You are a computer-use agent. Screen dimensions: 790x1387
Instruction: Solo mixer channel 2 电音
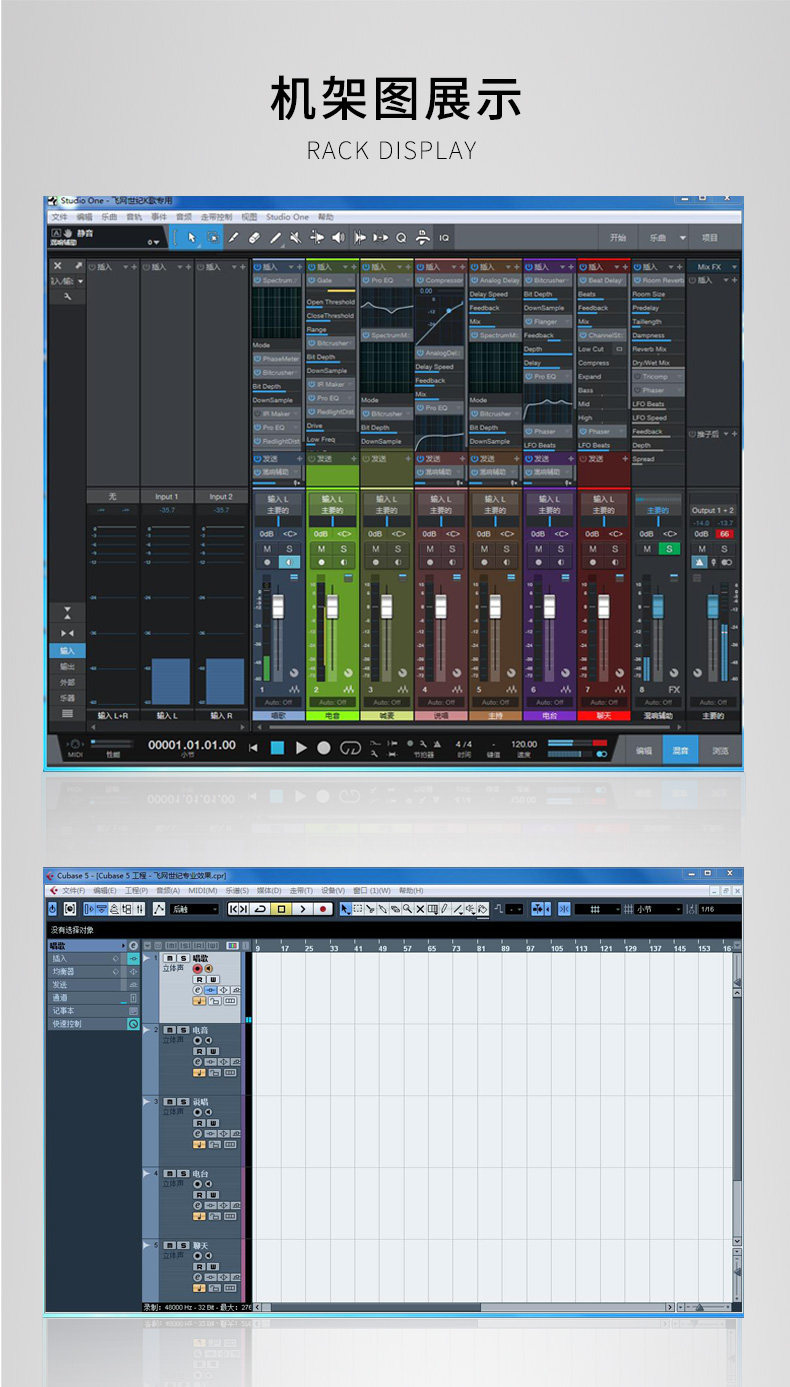pos(343,548)
